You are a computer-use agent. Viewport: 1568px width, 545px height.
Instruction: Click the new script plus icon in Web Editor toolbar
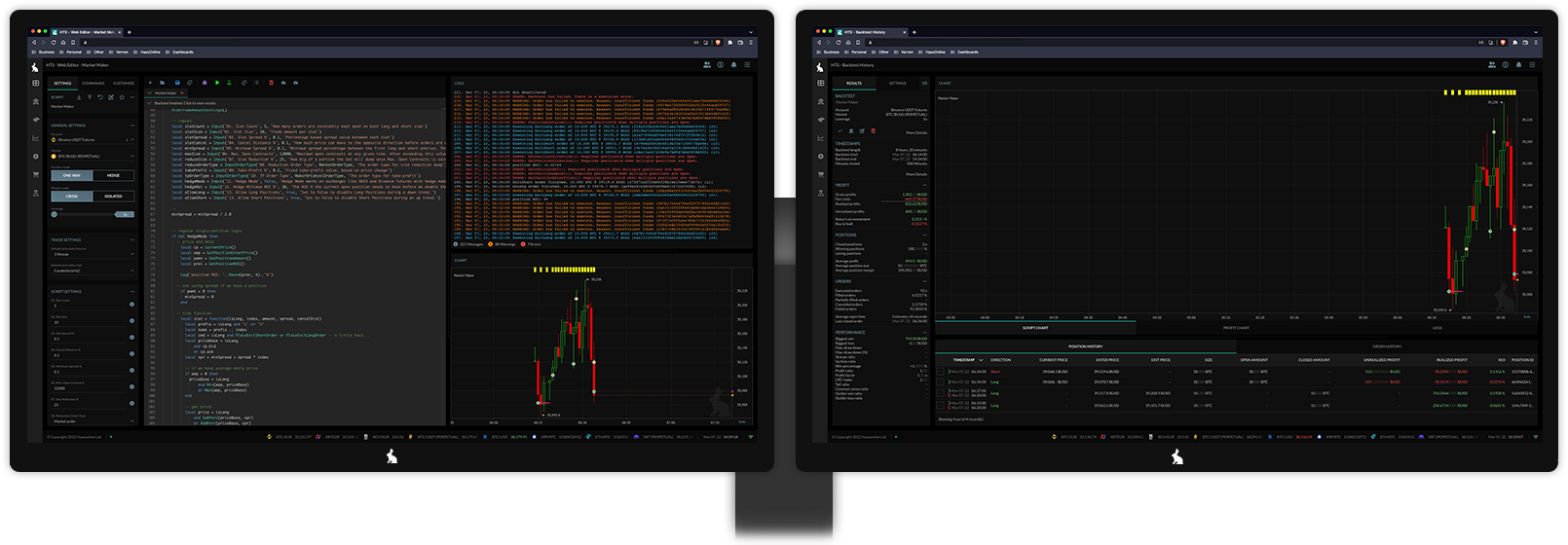(x=151, y=83)
